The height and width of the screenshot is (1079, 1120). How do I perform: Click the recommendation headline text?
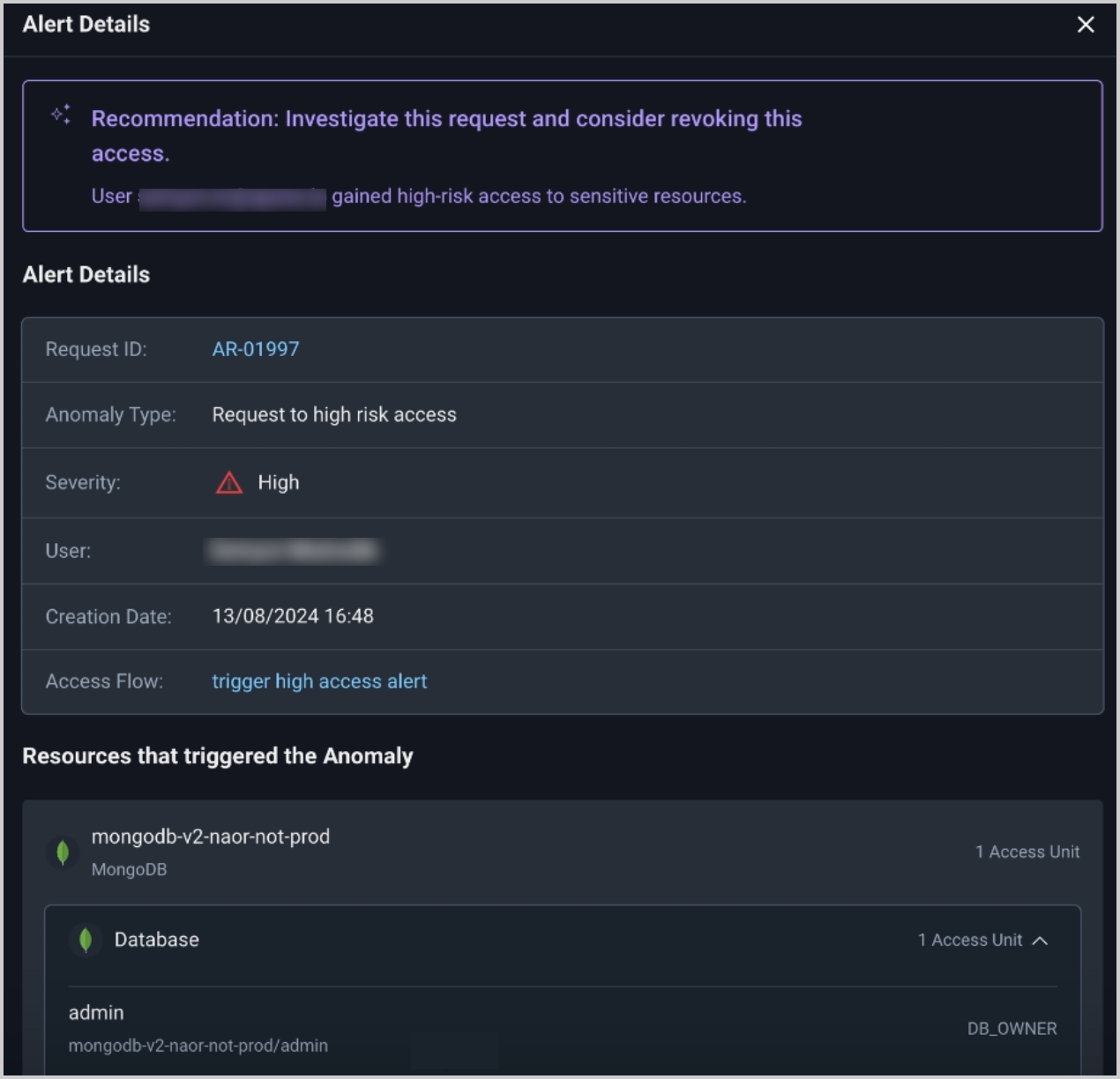[x=446, y=119]
